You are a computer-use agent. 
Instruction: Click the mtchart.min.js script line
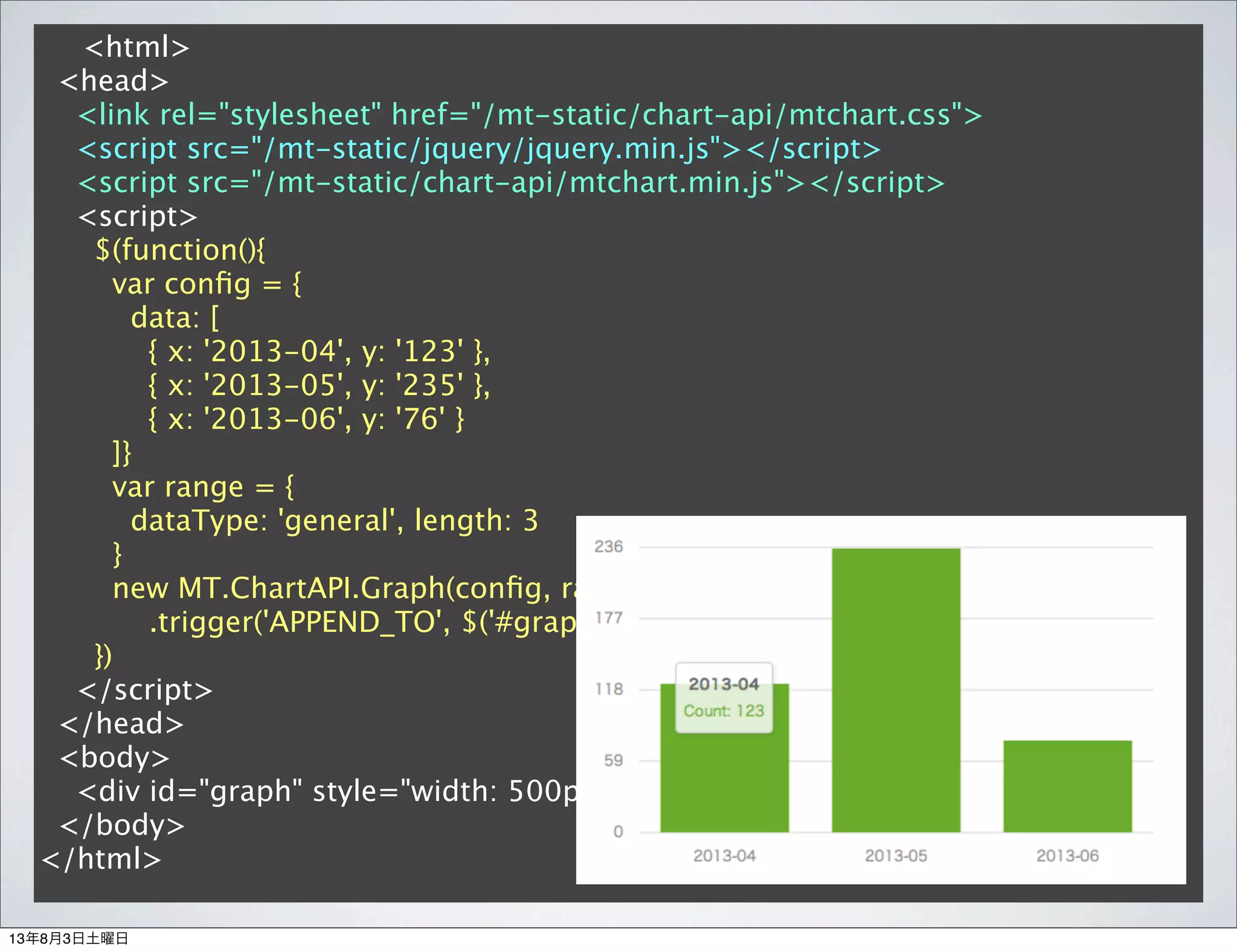512,183
